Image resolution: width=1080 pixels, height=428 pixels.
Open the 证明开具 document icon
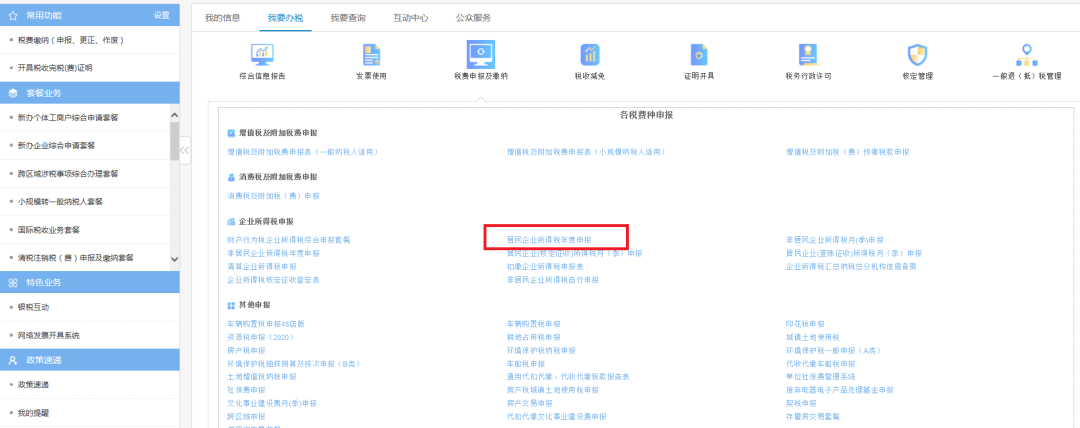coord(699,54)
